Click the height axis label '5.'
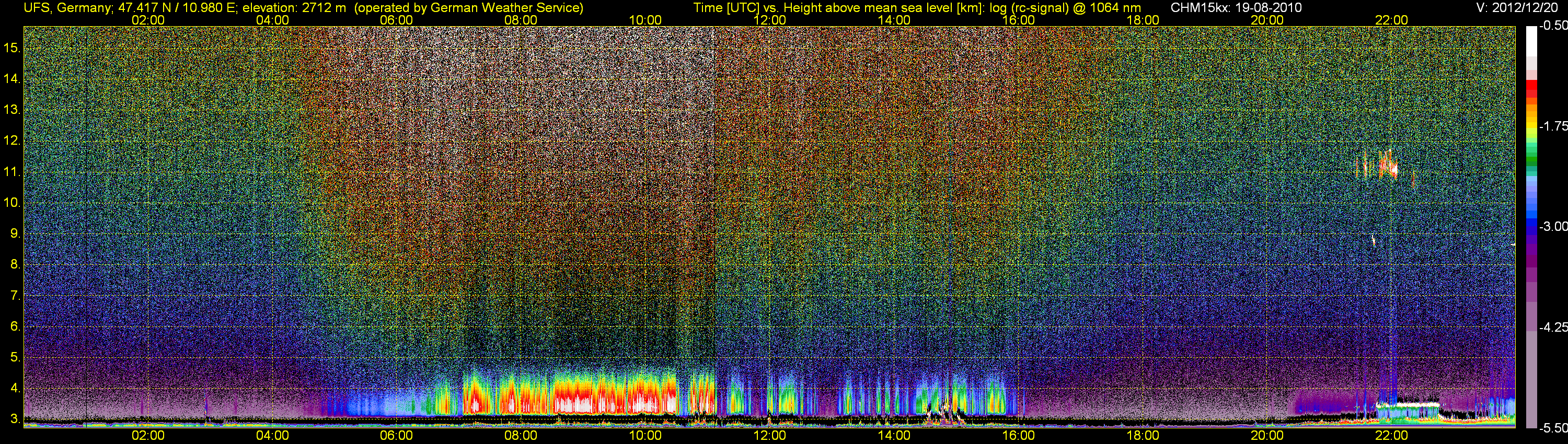This screenshot has height=444, width=1568. (x=15, y=357)
